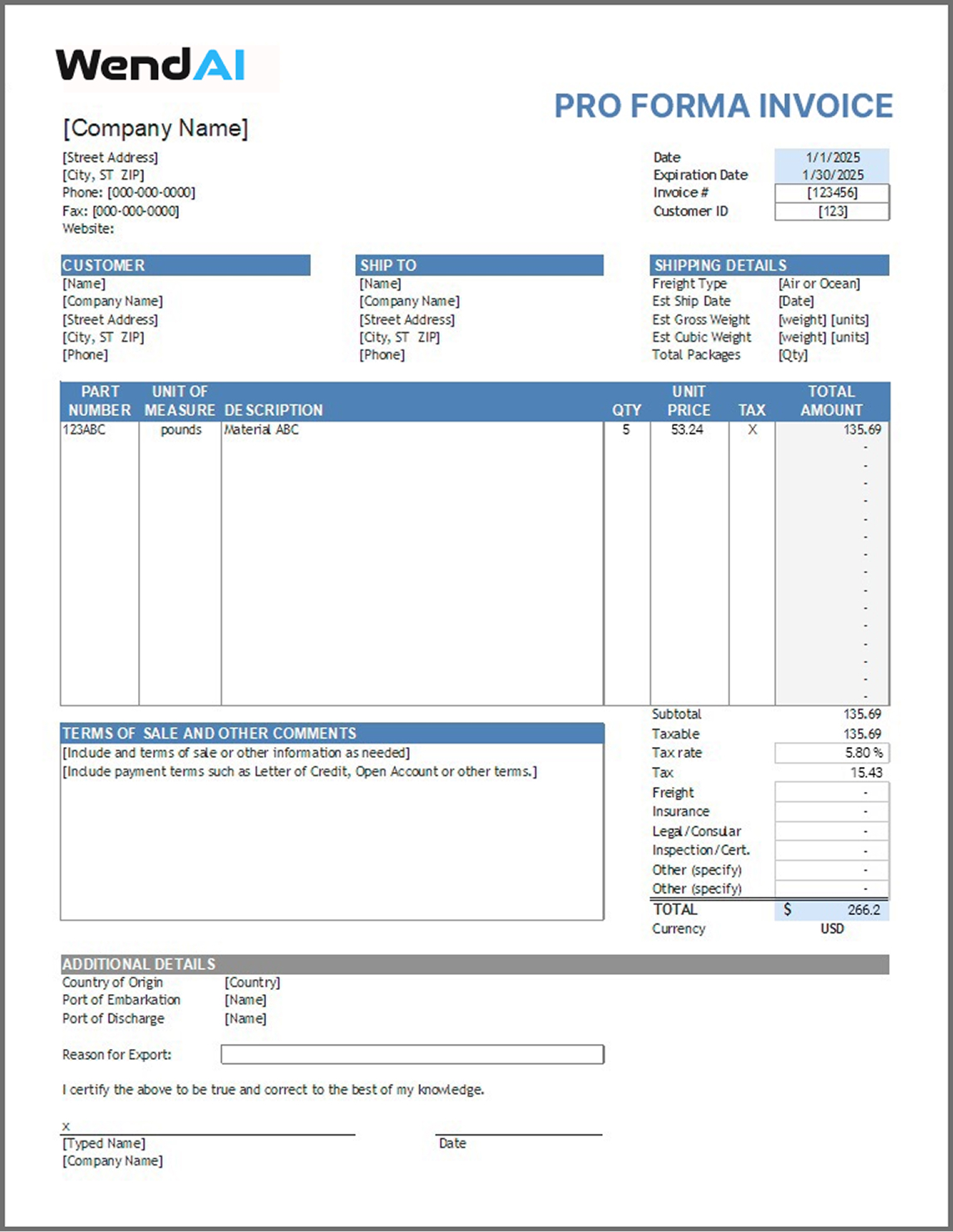Click the QTY cell showing 5
Screen dimensions: 953x1232
click(625, 429)
